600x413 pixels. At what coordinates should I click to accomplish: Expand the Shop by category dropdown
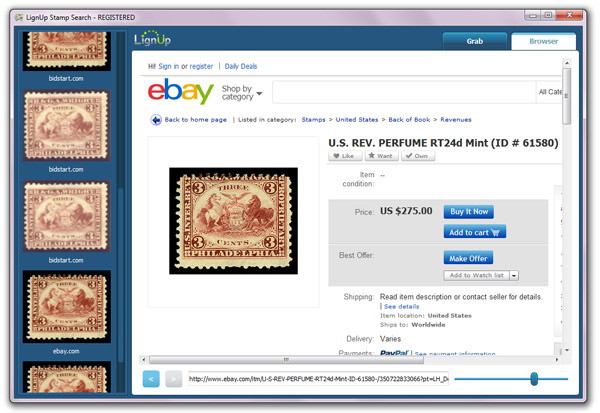pyautogui.click(x=242, y=93)
